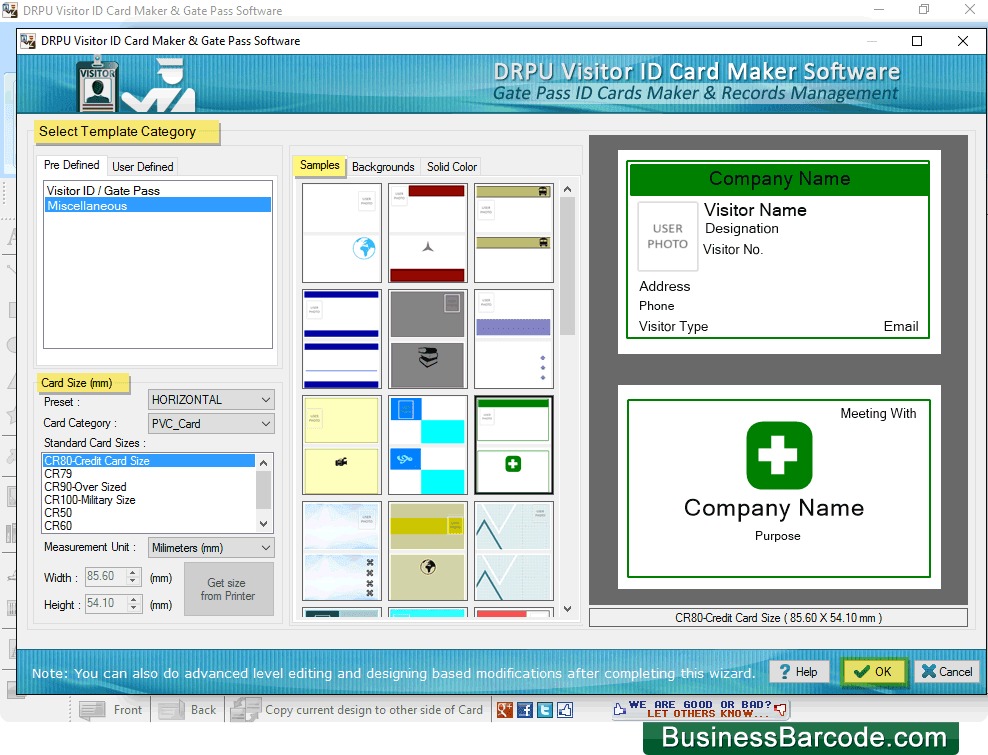Screen dimensions: 988x755
Task: Choose the gray books sample template
Action: [427, 339]
